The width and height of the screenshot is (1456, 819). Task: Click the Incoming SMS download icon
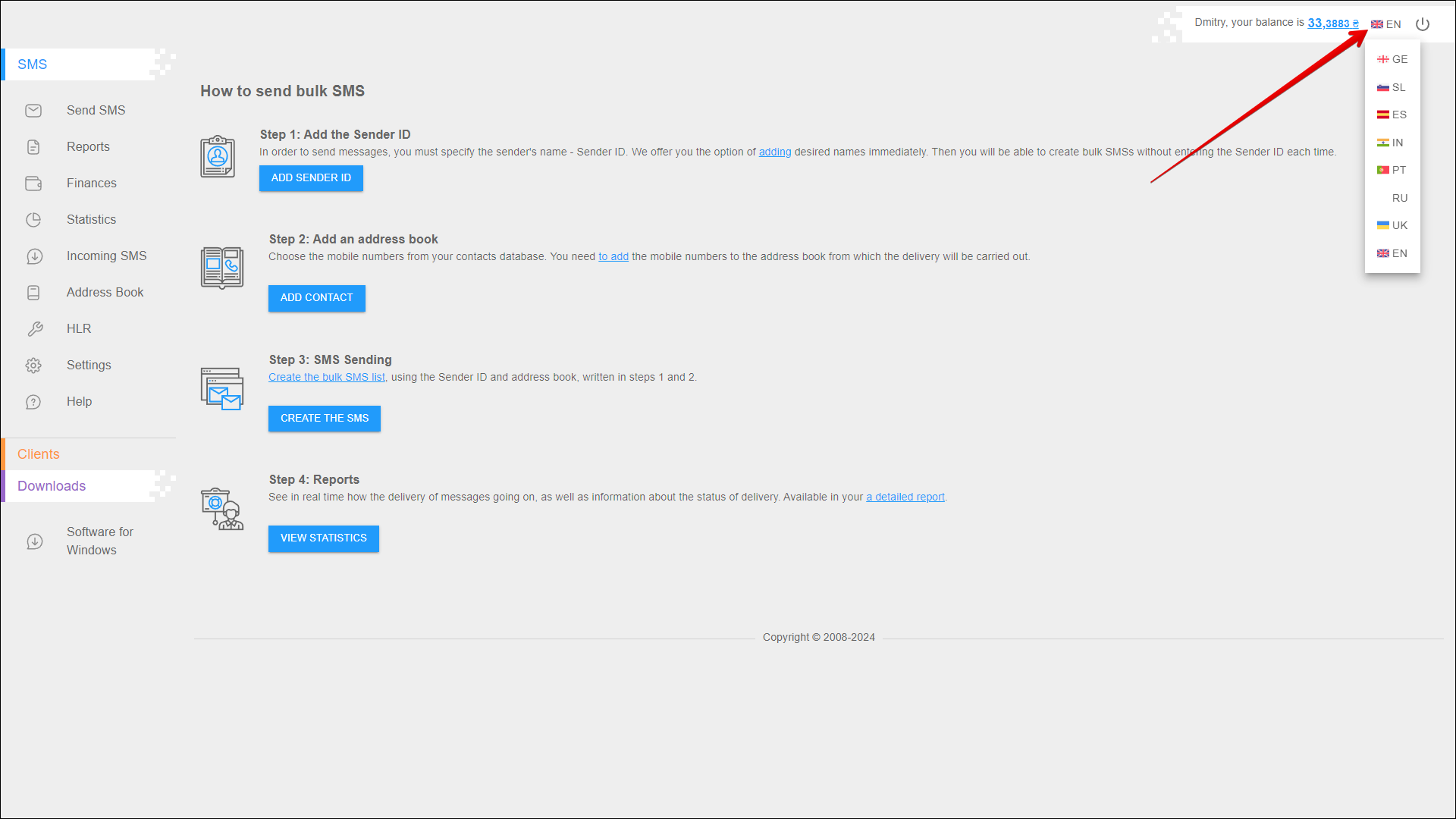[x=34, y=256]
